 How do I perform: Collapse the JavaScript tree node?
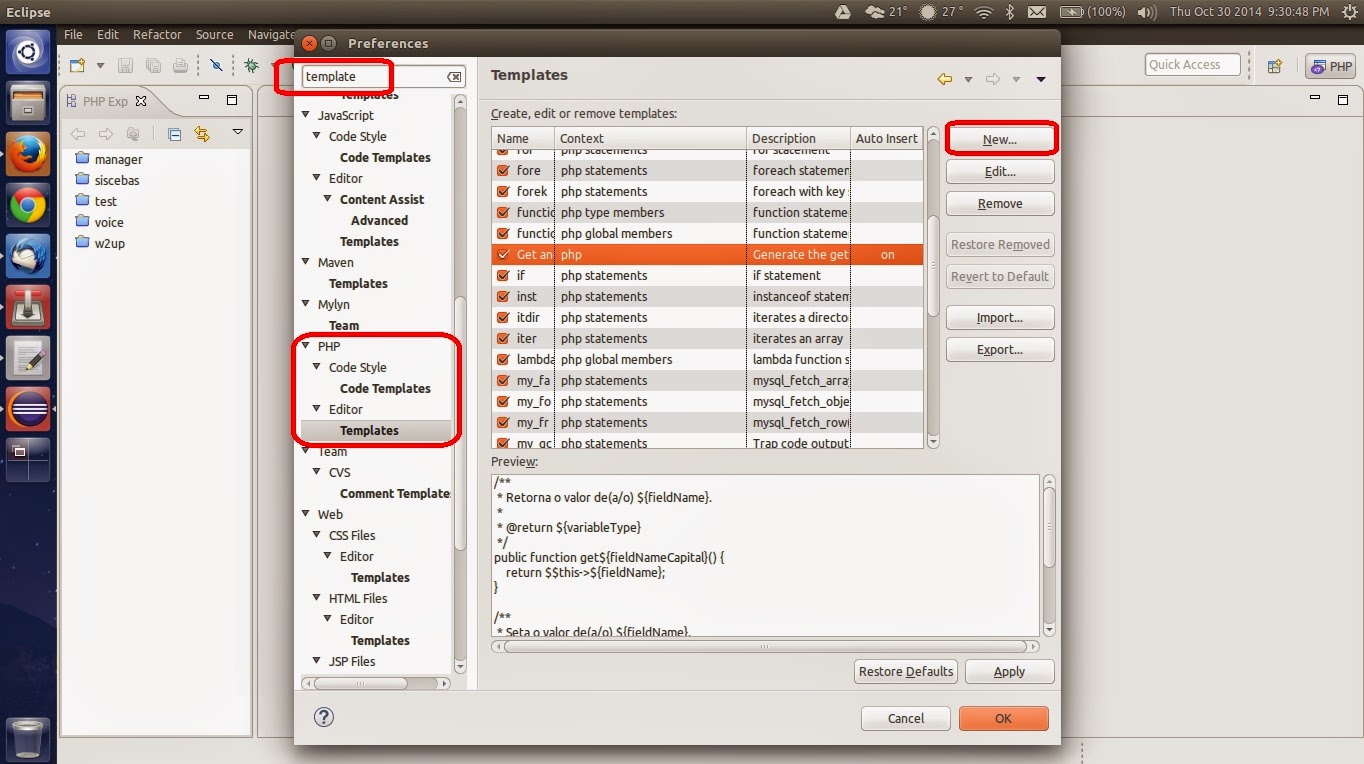pyautogui.click(x=307, y=115)
